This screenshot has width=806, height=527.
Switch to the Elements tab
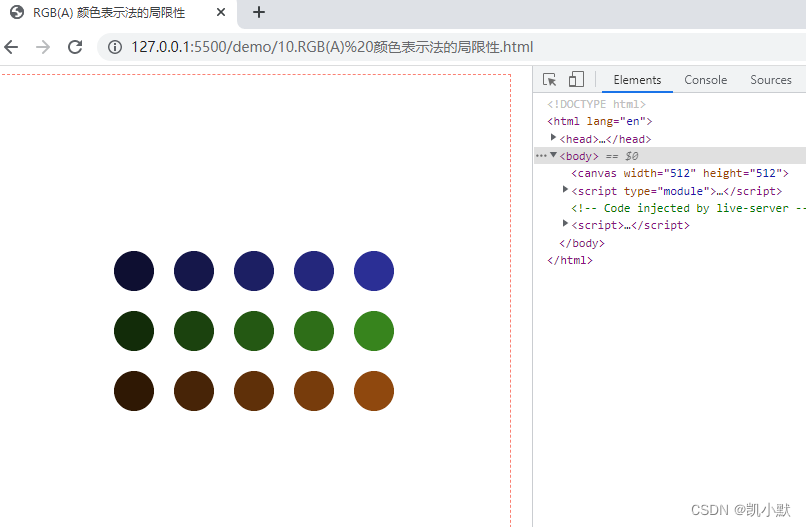(637, 80)
